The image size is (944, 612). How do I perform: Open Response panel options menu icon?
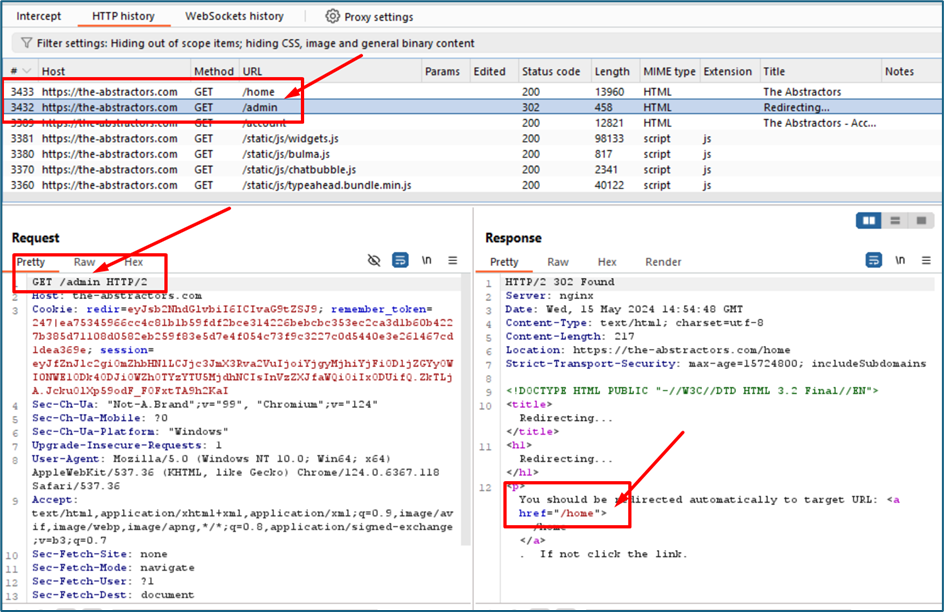click(x=927, y=260)
